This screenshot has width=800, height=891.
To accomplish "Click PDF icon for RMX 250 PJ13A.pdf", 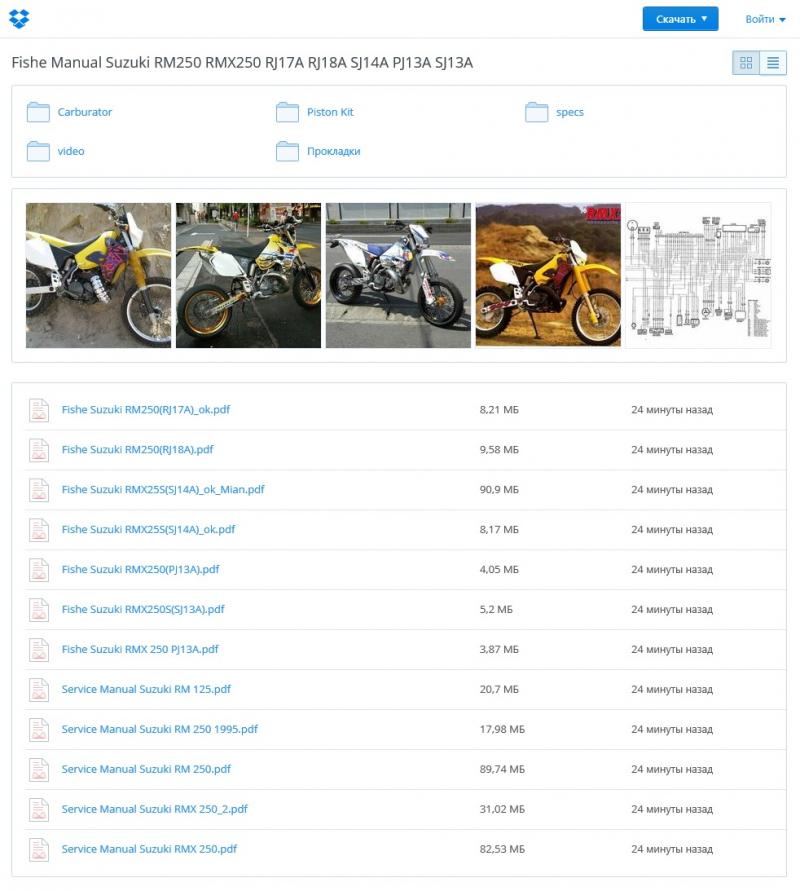I will [x=39, y=649].
